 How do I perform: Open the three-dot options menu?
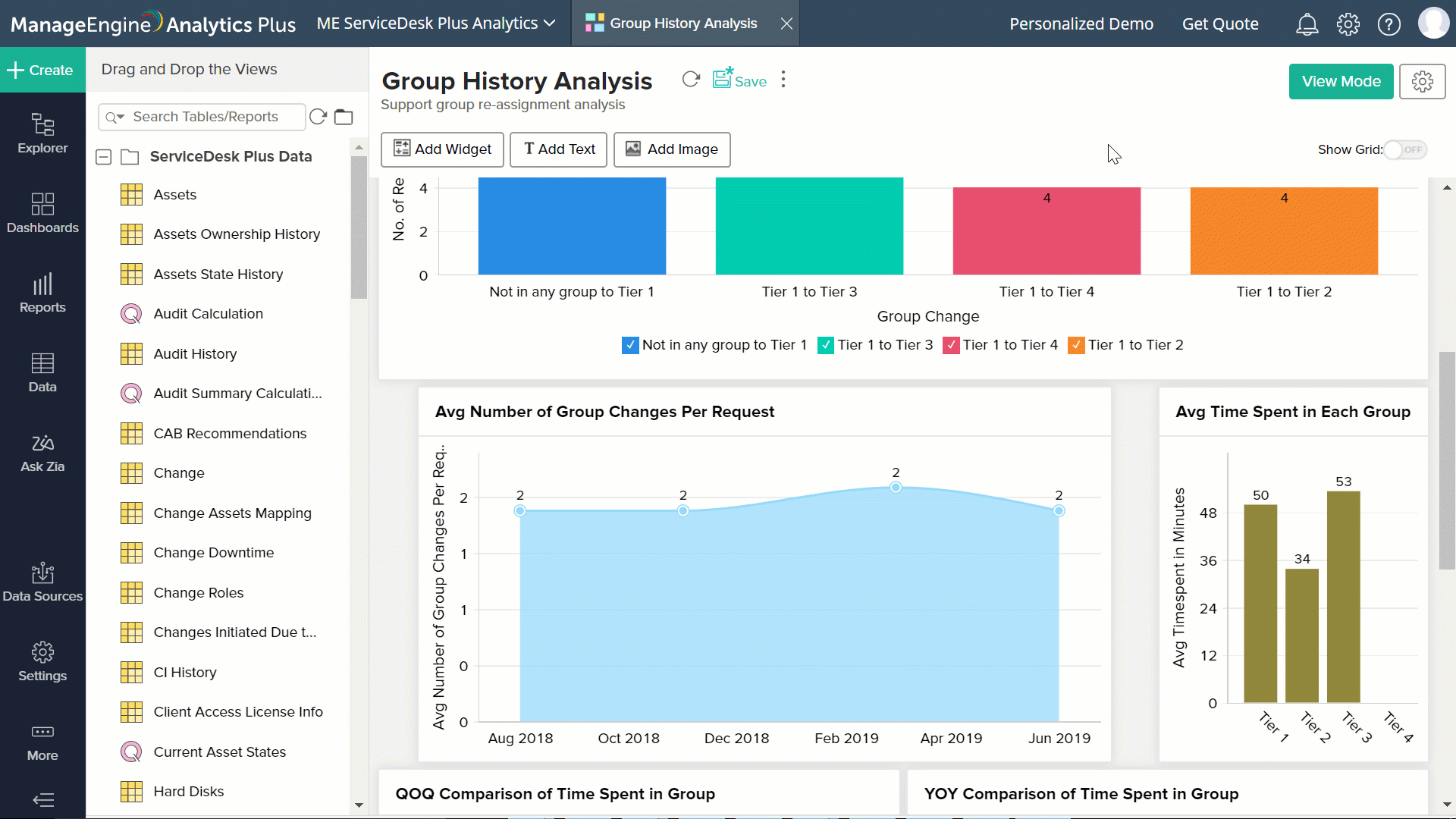point(783,79)
